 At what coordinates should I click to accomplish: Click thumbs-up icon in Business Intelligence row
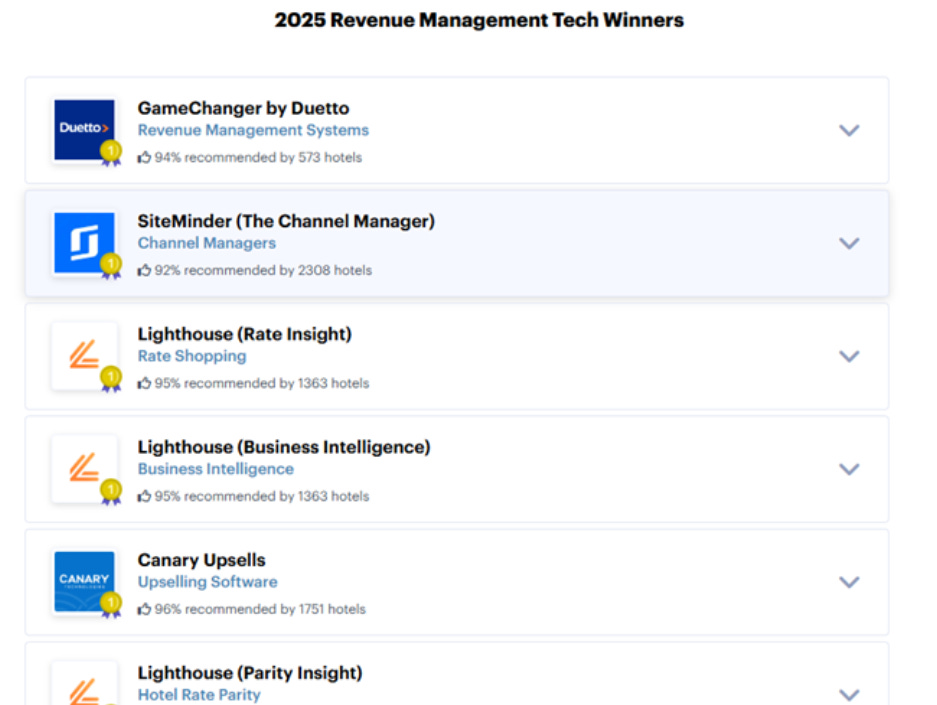[x=144, y=496]
